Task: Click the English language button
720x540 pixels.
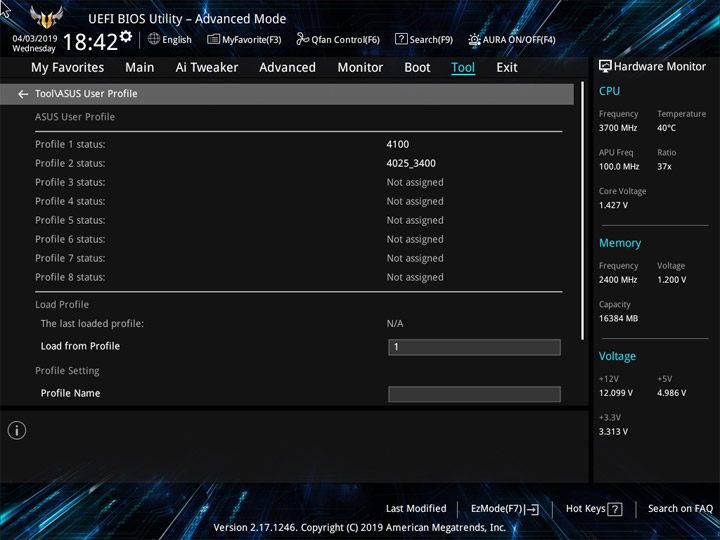Action: click(177, 39)
